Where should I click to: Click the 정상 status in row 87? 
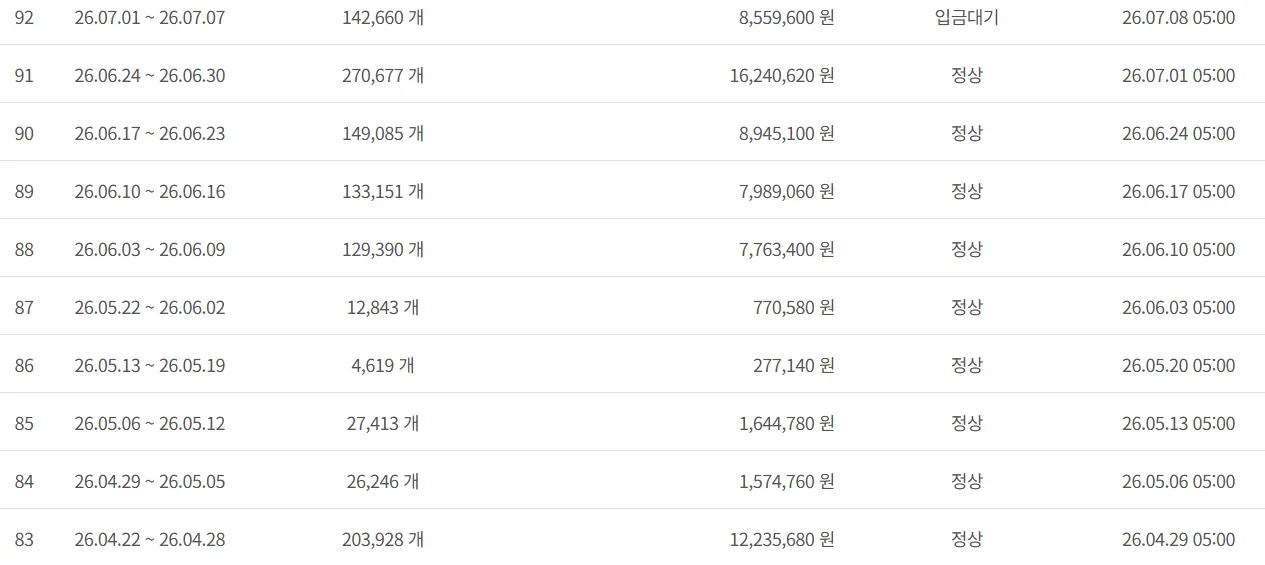pyautogui.click(x=966, y=307)
